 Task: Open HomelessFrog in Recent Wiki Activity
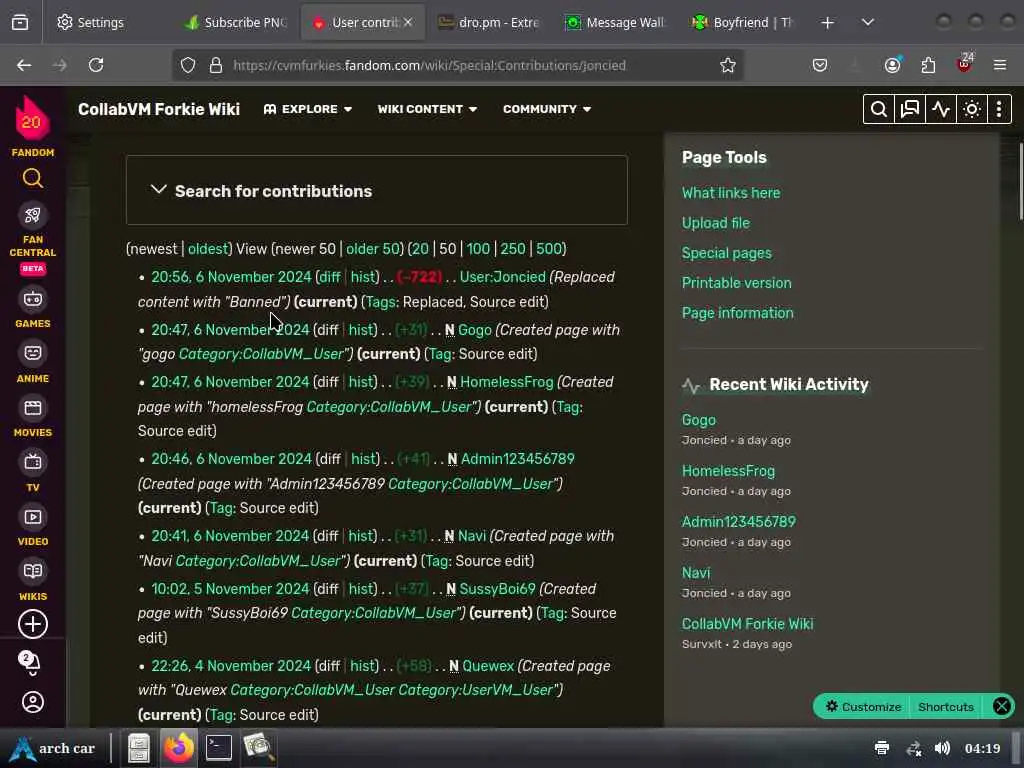pyautogui.click(x=728, y=471)
